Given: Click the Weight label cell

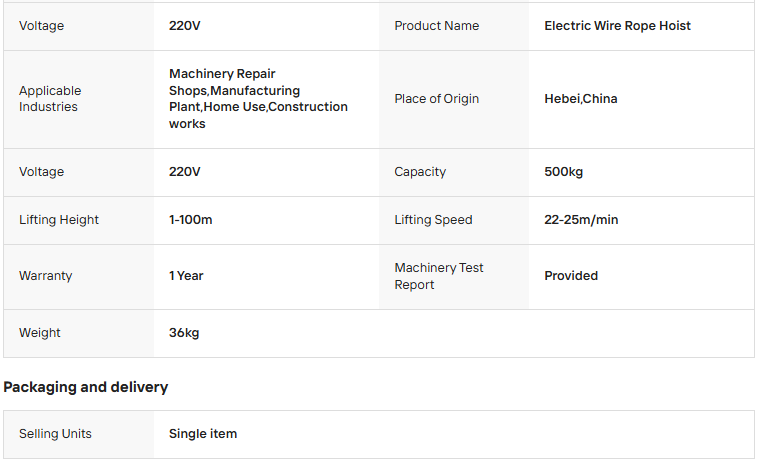Looking at the screenshot, I should [40, 333].
